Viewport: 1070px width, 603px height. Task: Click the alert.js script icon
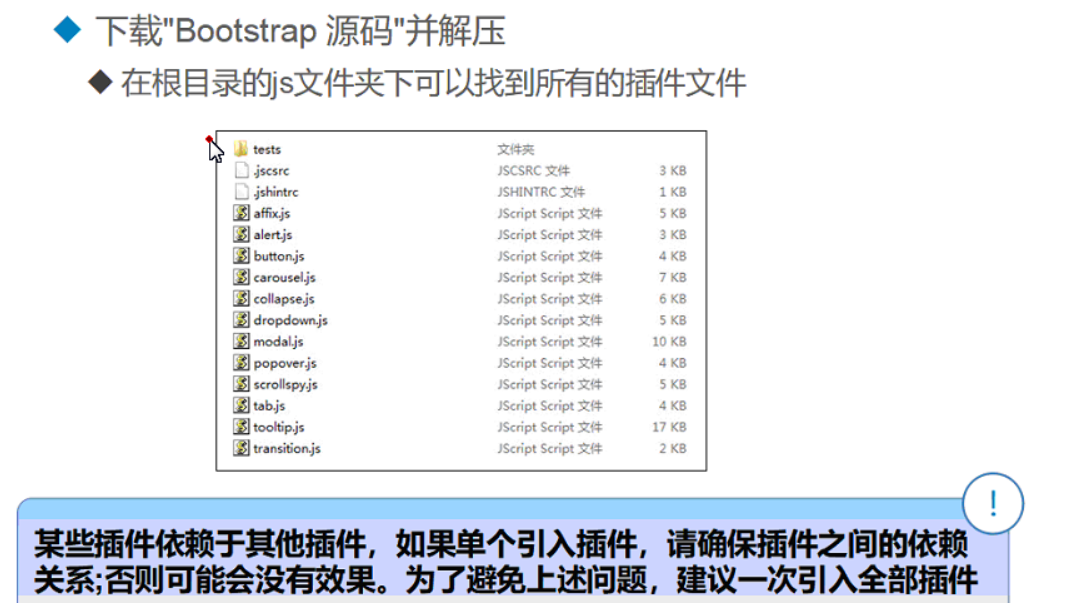tap(241, 234)
